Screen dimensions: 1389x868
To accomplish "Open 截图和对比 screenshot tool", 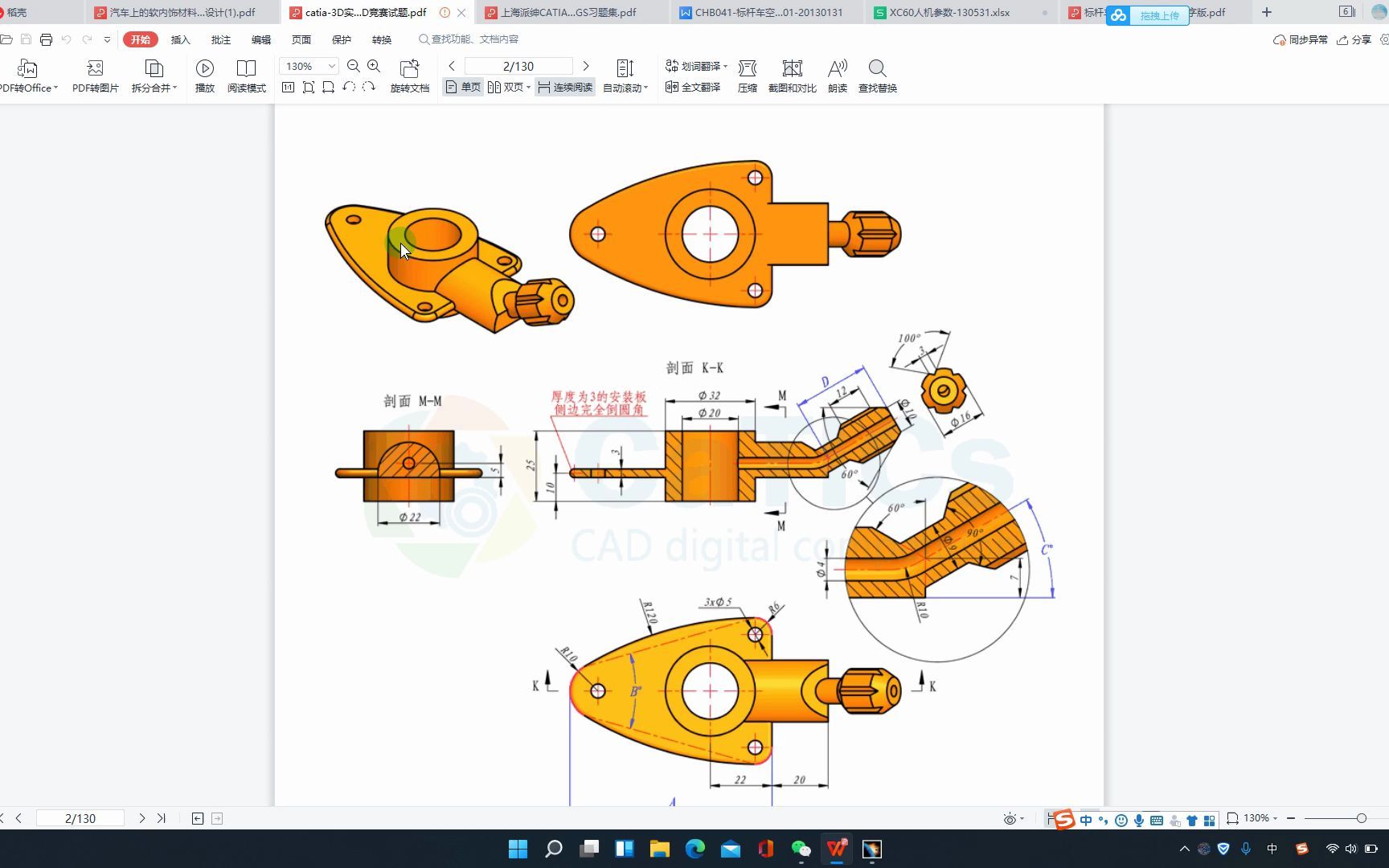I will [792, 76].
